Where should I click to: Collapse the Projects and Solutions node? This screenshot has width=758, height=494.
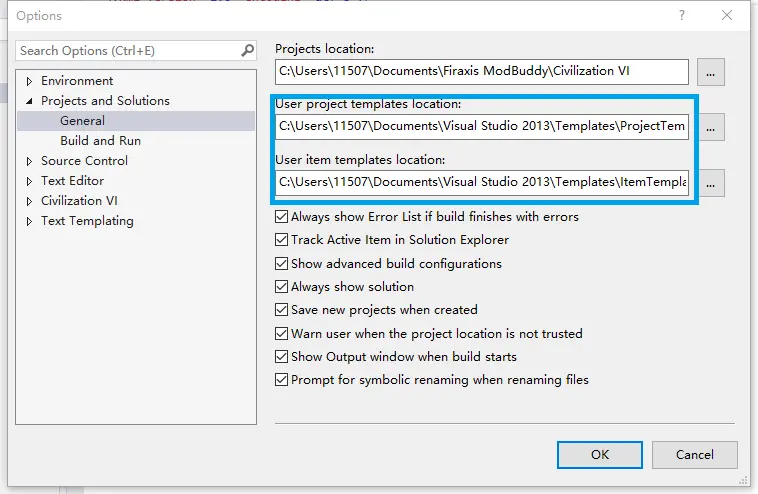(29, 101)
